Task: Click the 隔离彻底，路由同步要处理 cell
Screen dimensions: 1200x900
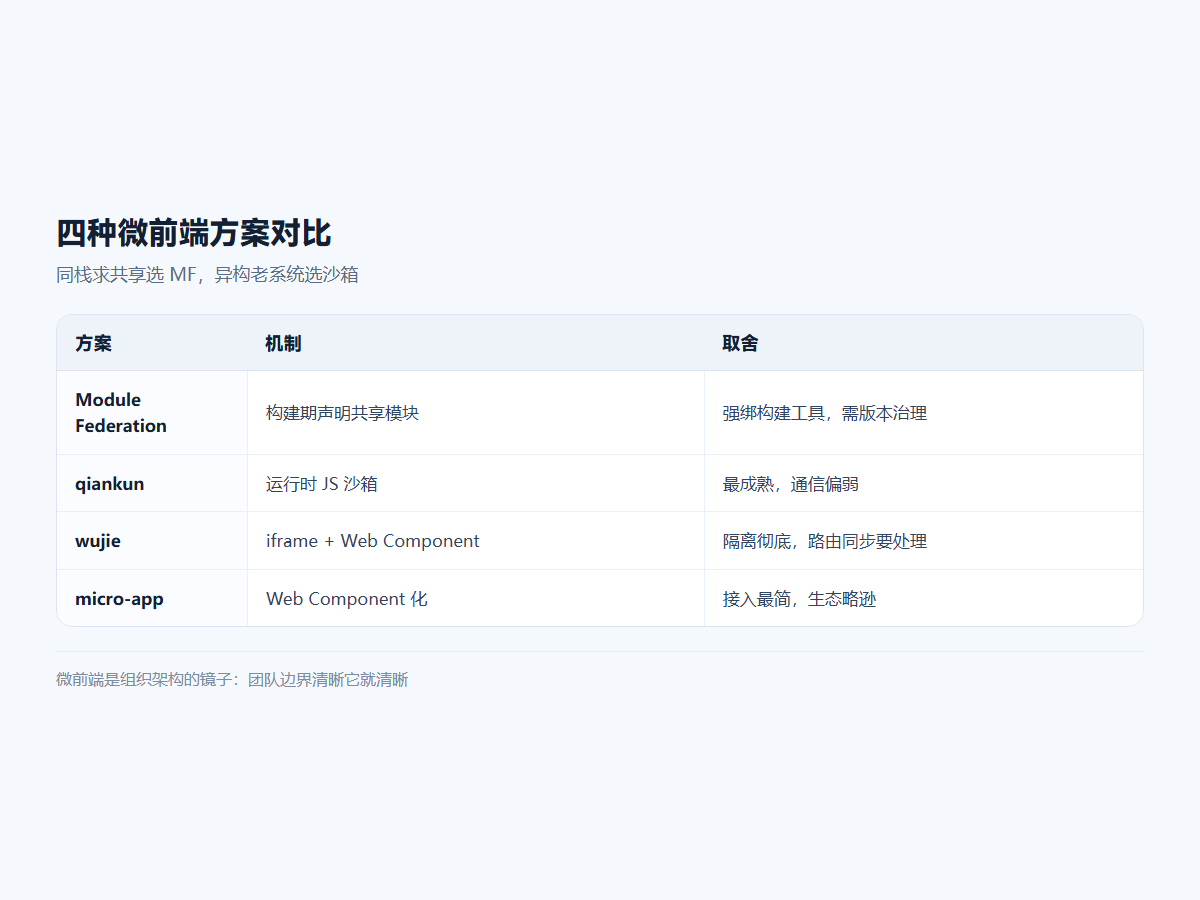Action: click(924, 541)
